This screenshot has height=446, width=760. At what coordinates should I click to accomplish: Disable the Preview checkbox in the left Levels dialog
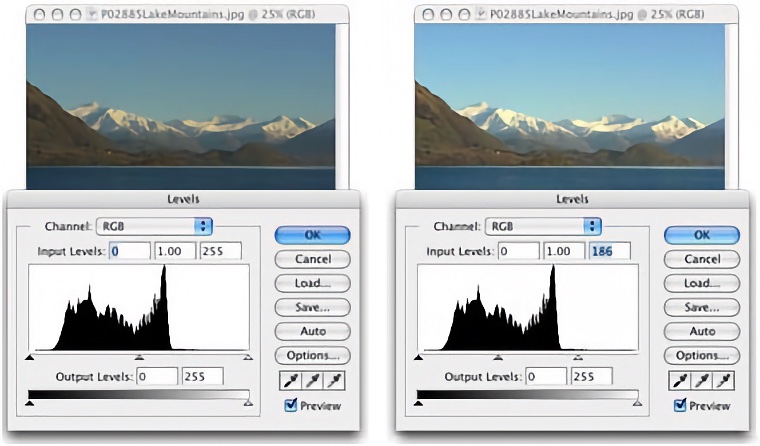(292, 405)
